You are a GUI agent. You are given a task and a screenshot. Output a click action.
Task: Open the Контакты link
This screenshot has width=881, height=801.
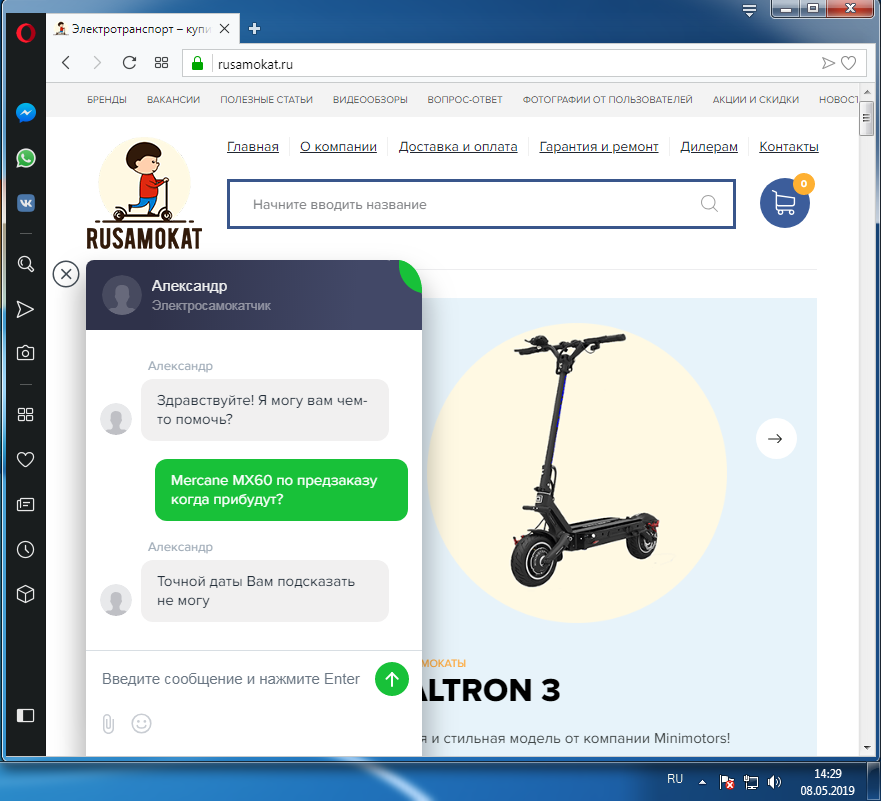789,147
